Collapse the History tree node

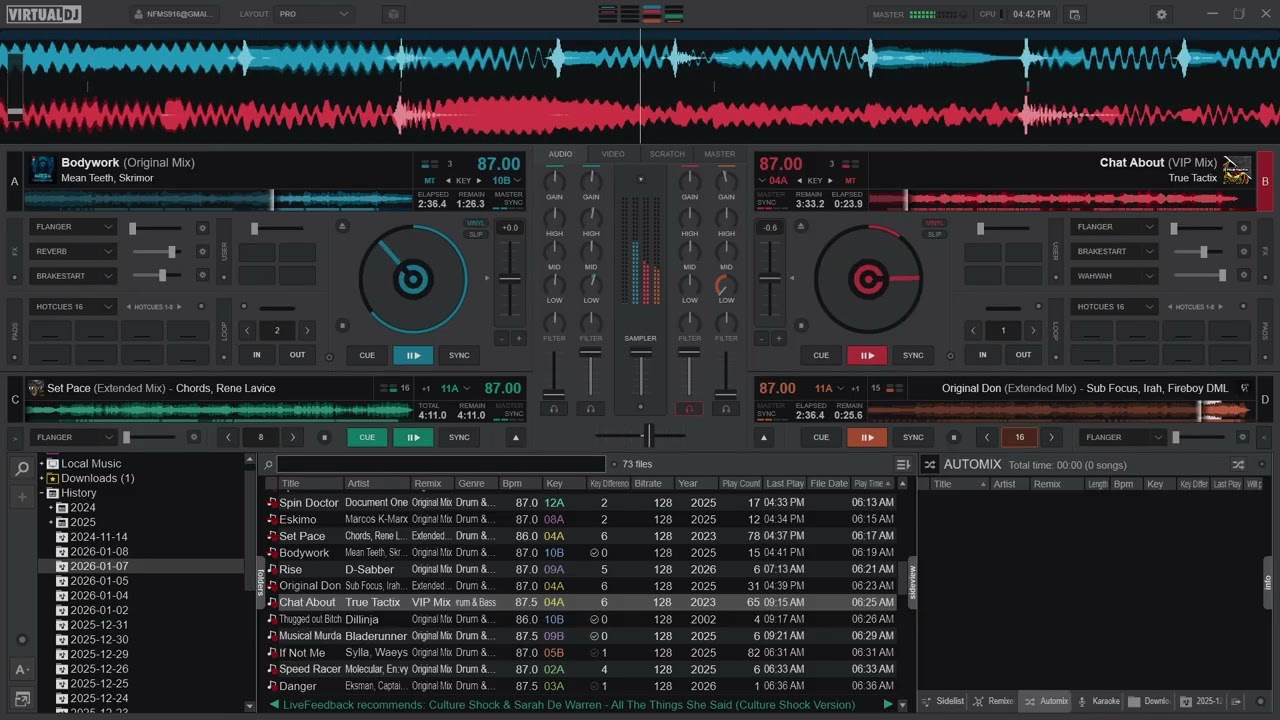pos(42,493)
